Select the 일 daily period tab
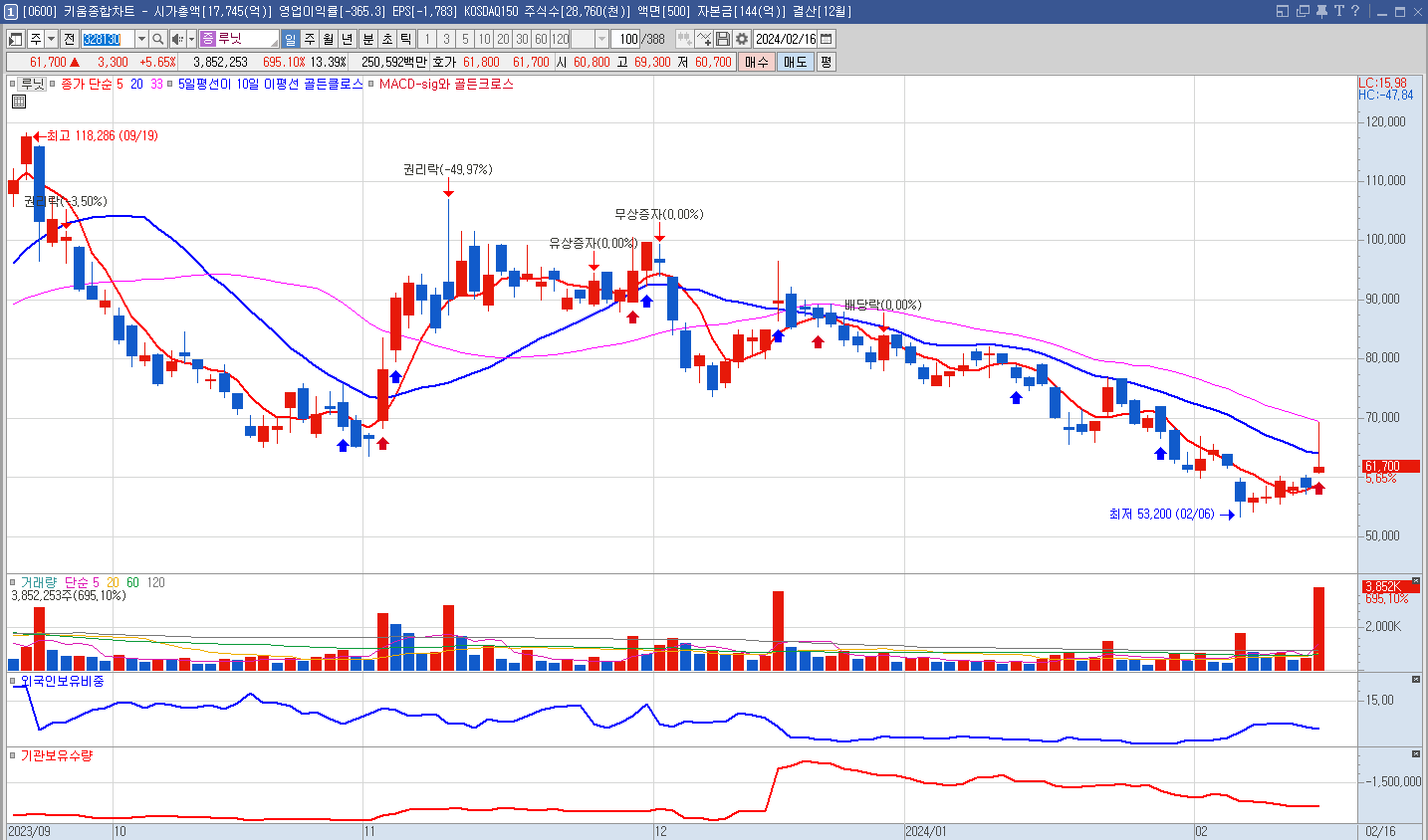The height and width of the screenshot is (840, 1428). pos(291,39)
